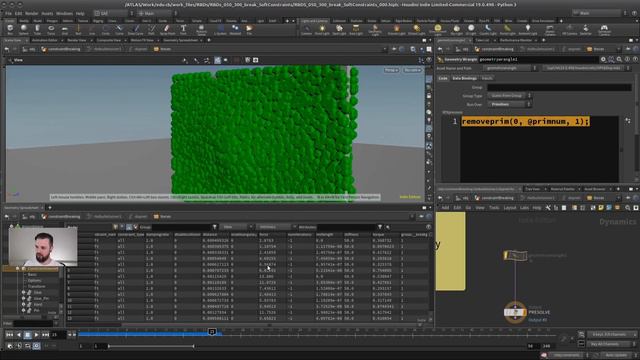Click the blue cached frames bar in timeline

coord(149,334)
